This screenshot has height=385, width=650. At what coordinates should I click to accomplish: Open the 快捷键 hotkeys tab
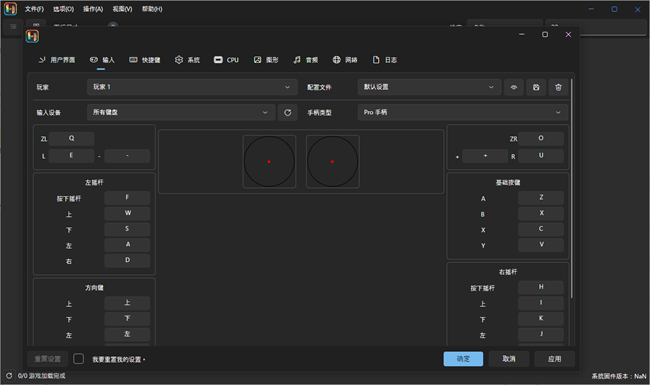click(x=145, y=60)
